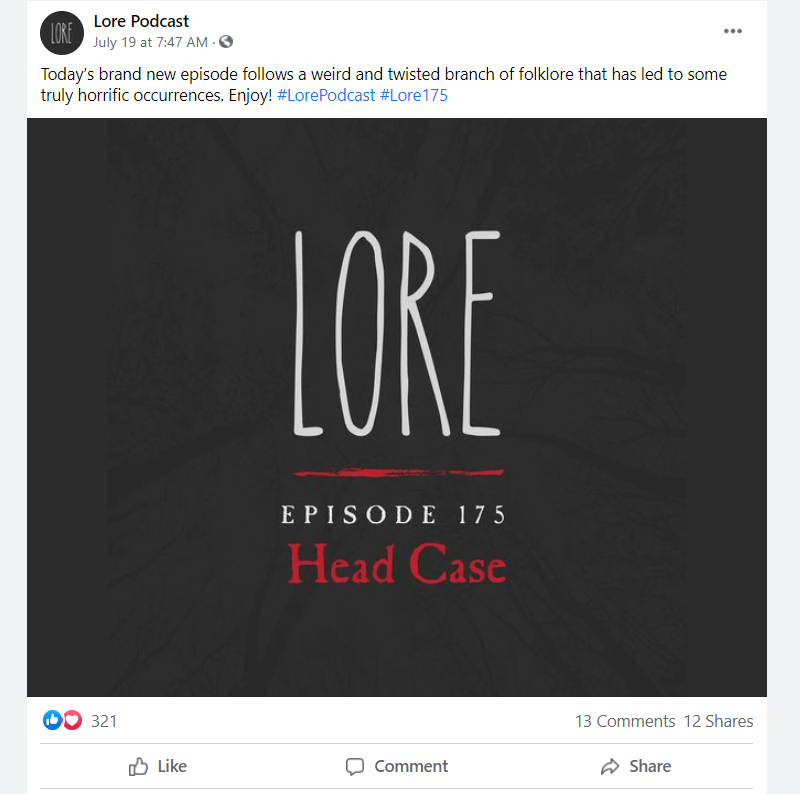
Task: Open the Lore Podcast page name link
Action: click(141, 21)
